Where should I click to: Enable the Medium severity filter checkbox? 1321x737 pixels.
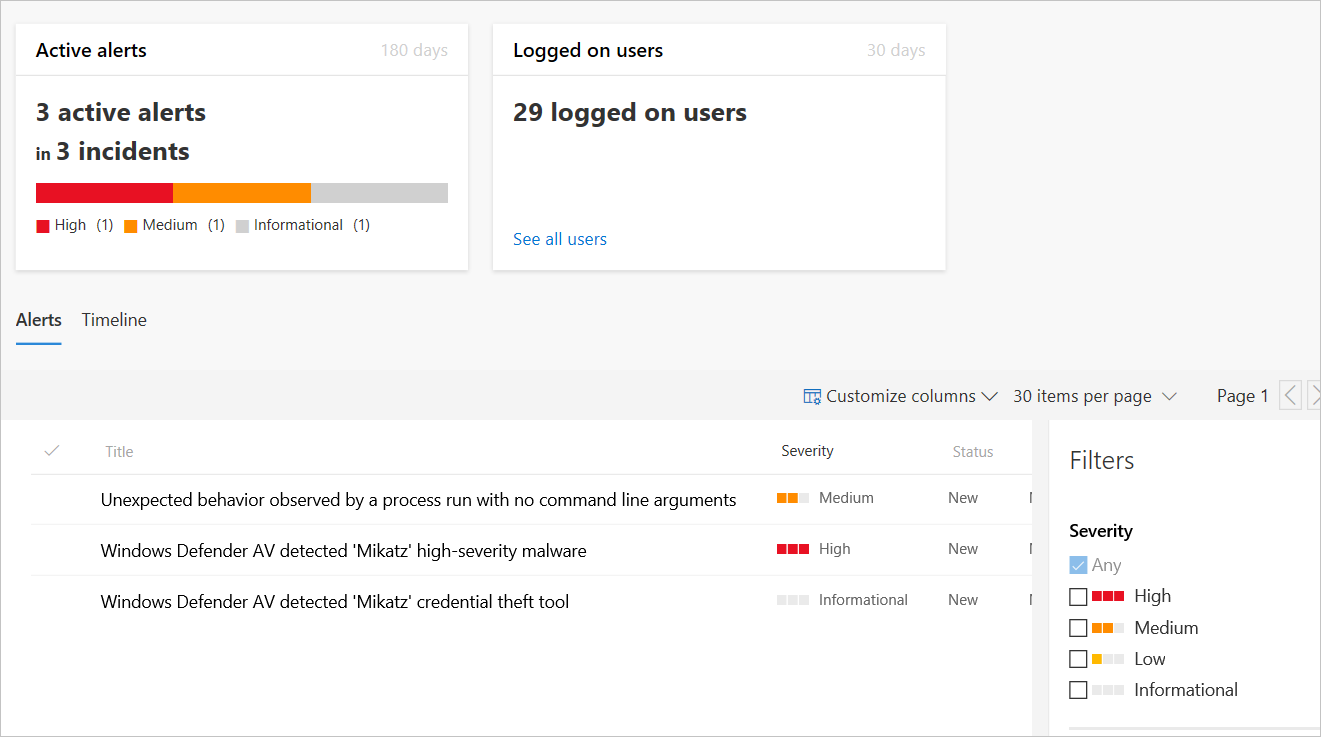tap(1078, 628)
